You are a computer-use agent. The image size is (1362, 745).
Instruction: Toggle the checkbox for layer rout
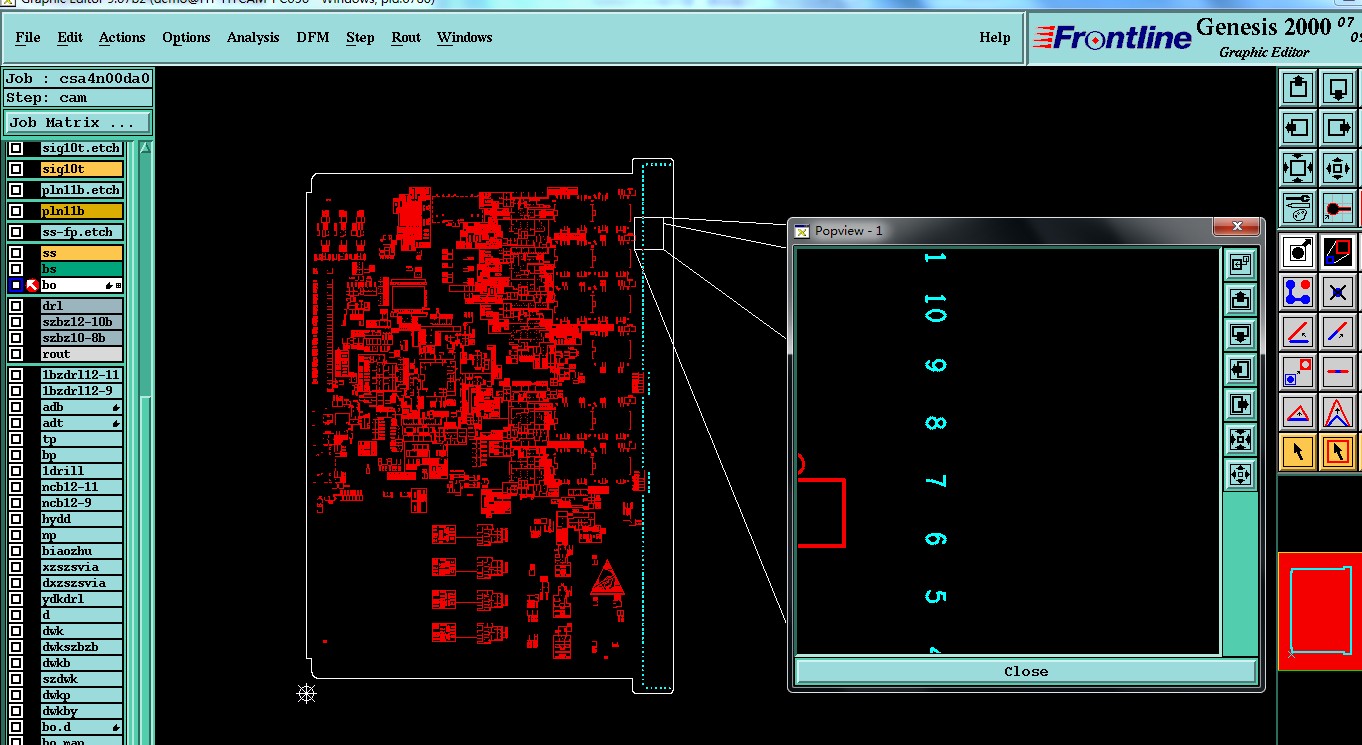[16, 354]
